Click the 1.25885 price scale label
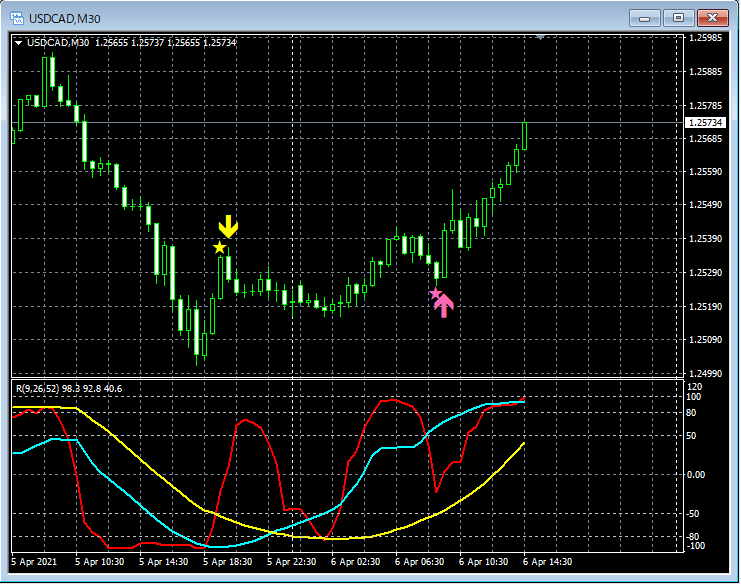This screenshot has width=741, height=584. [x=706, y=72]
